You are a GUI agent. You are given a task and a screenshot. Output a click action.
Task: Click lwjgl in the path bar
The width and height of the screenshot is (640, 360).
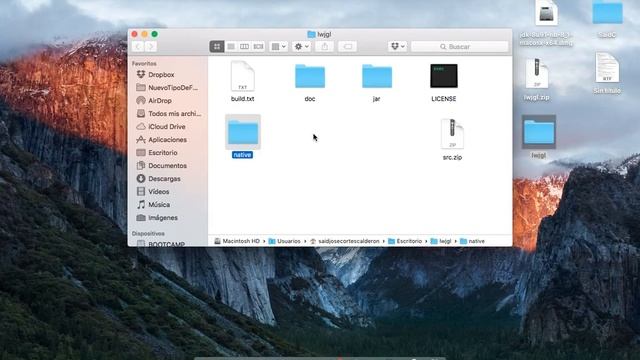441,241
